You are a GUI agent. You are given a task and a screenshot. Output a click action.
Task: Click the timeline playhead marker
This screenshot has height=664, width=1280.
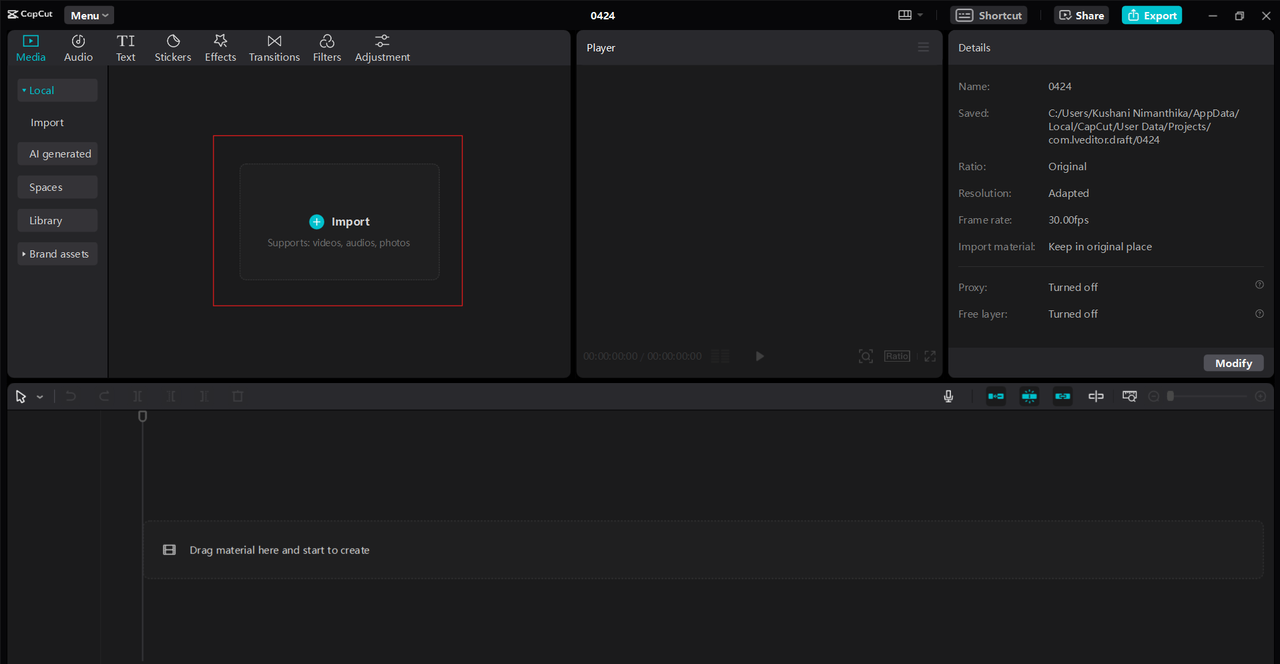[142, 416]
